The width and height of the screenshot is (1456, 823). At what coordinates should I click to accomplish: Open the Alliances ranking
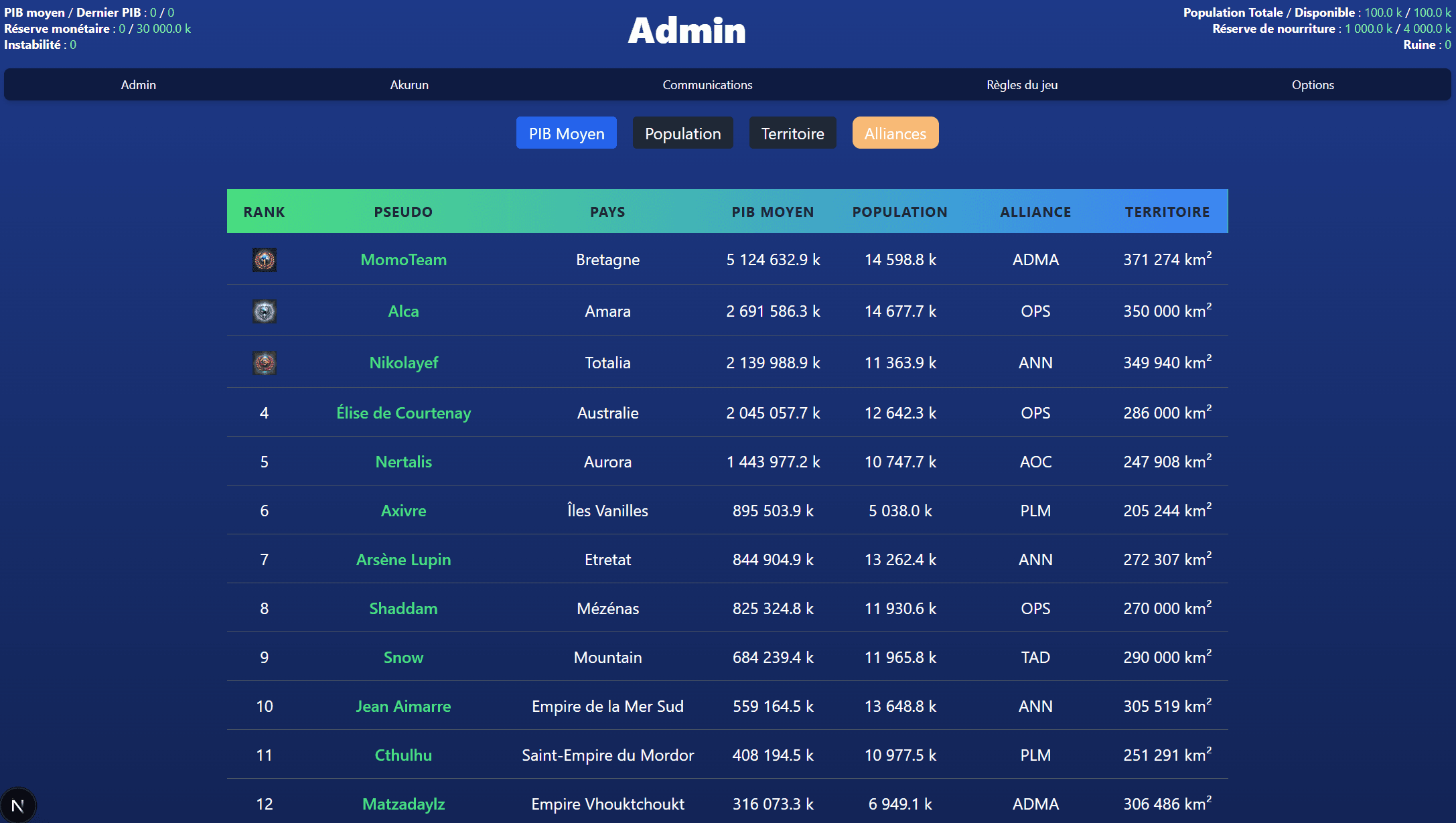tap(895, 133)
